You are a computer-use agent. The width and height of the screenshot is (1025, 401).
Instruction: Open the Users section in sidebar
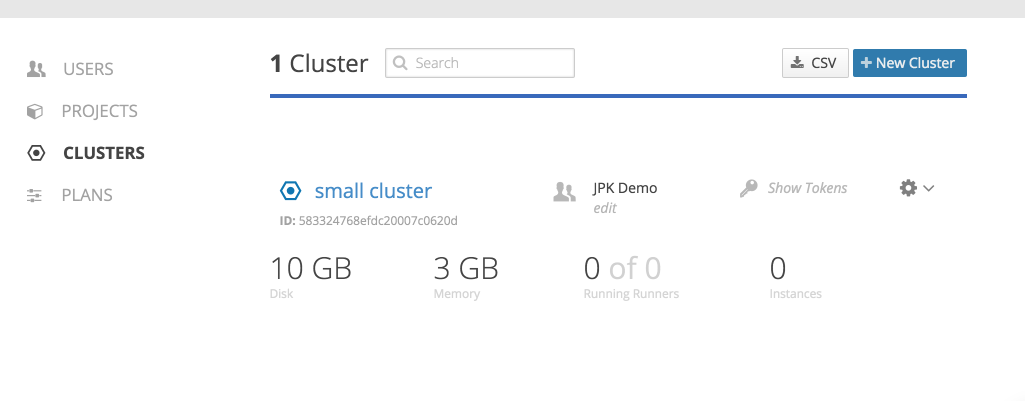tap(88, 69)
